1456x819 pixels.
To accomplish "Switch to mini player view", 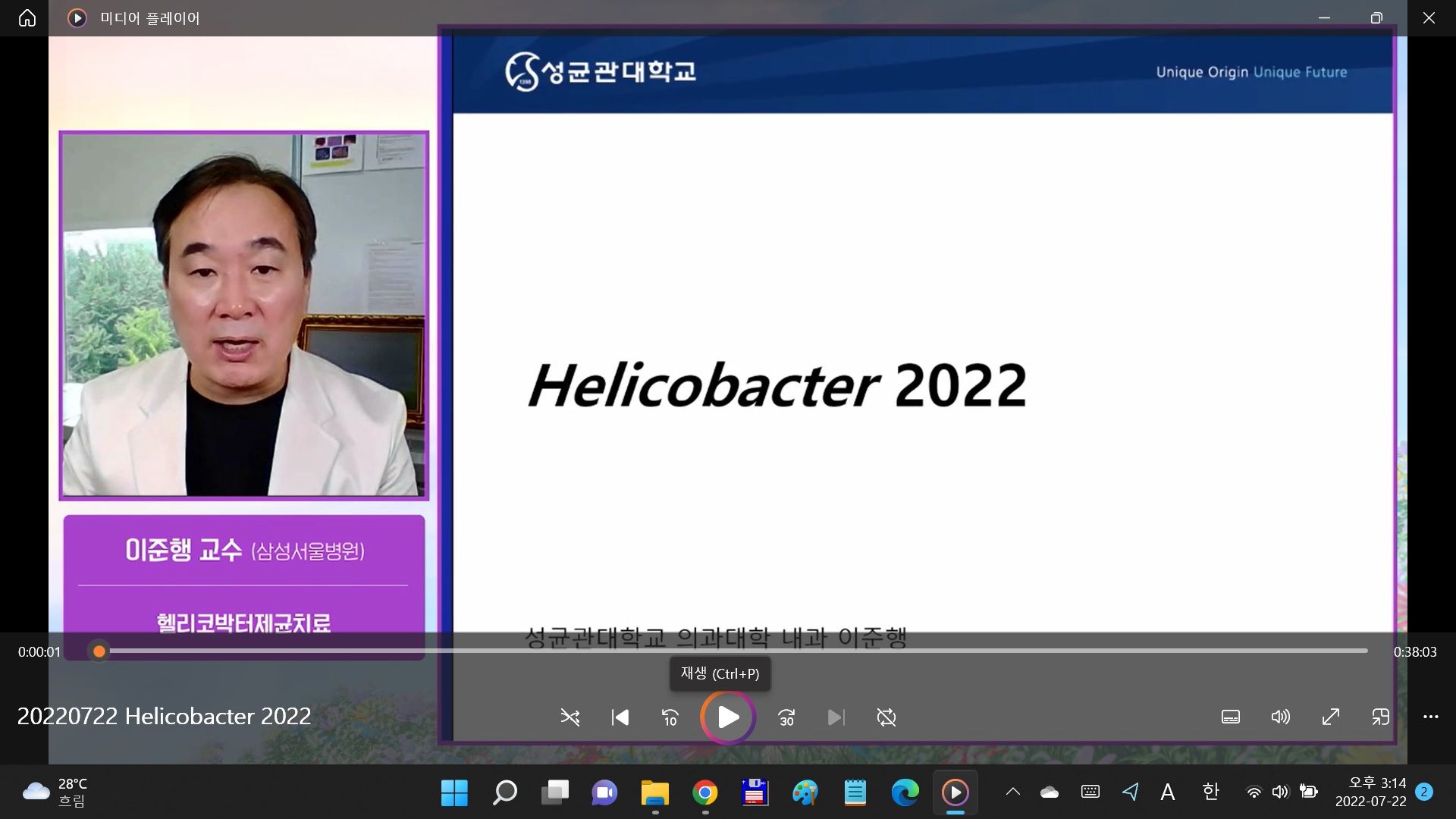I will coord(1381,717).
